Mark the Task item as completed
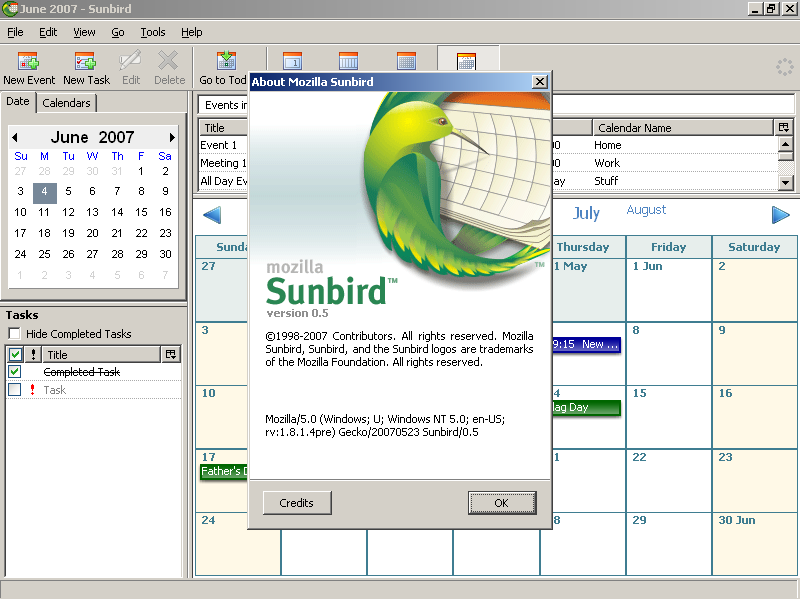This screenshot has width=800, height=600. coord(15,390)
